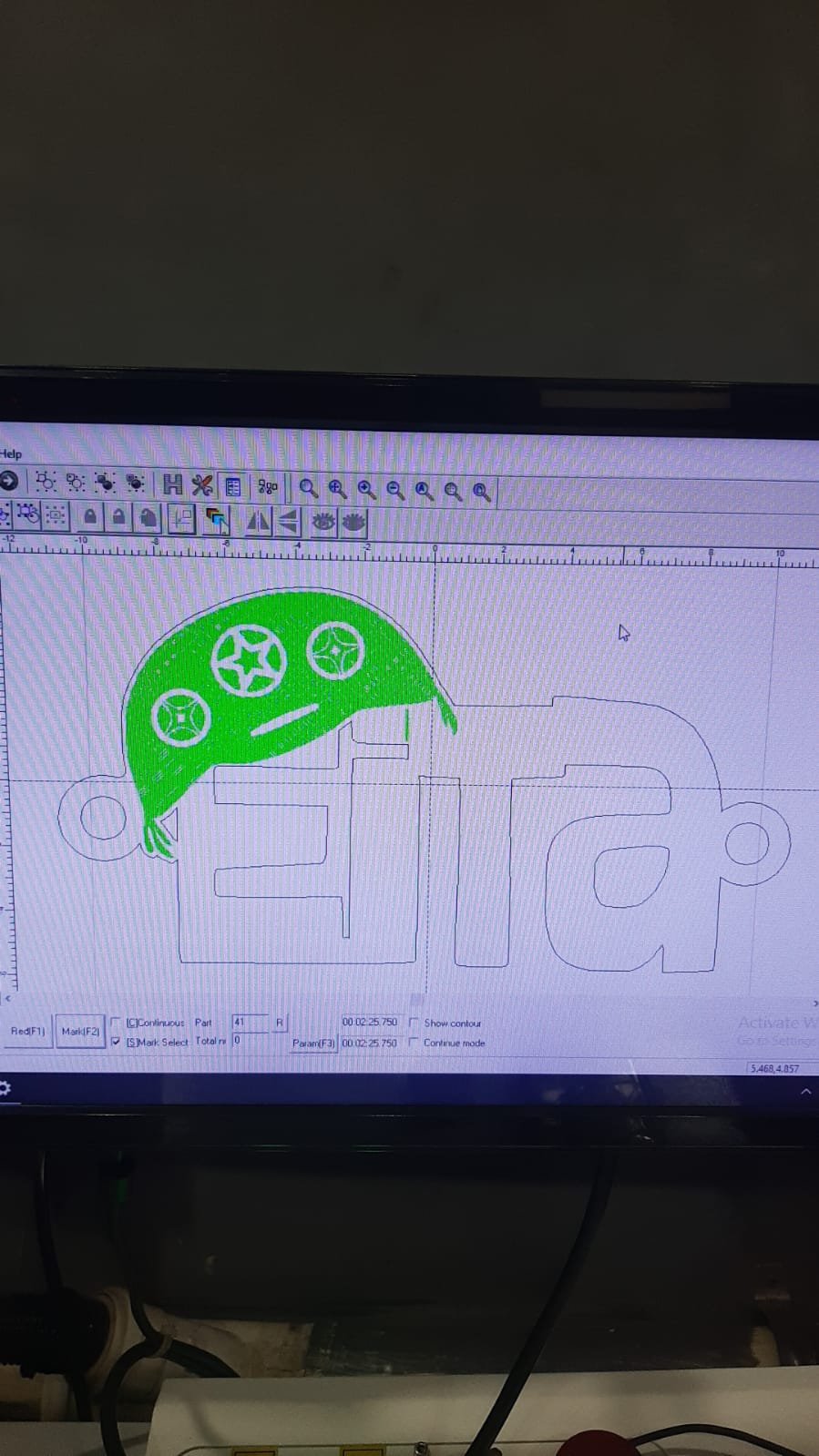Expand hidden tray icons chevron on taskbar

click(805, 1091)
